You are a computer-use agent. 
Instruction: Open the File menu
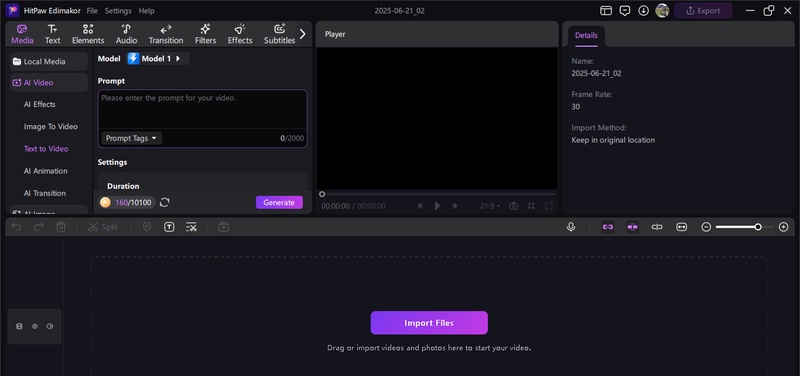[x=92, y=11]
